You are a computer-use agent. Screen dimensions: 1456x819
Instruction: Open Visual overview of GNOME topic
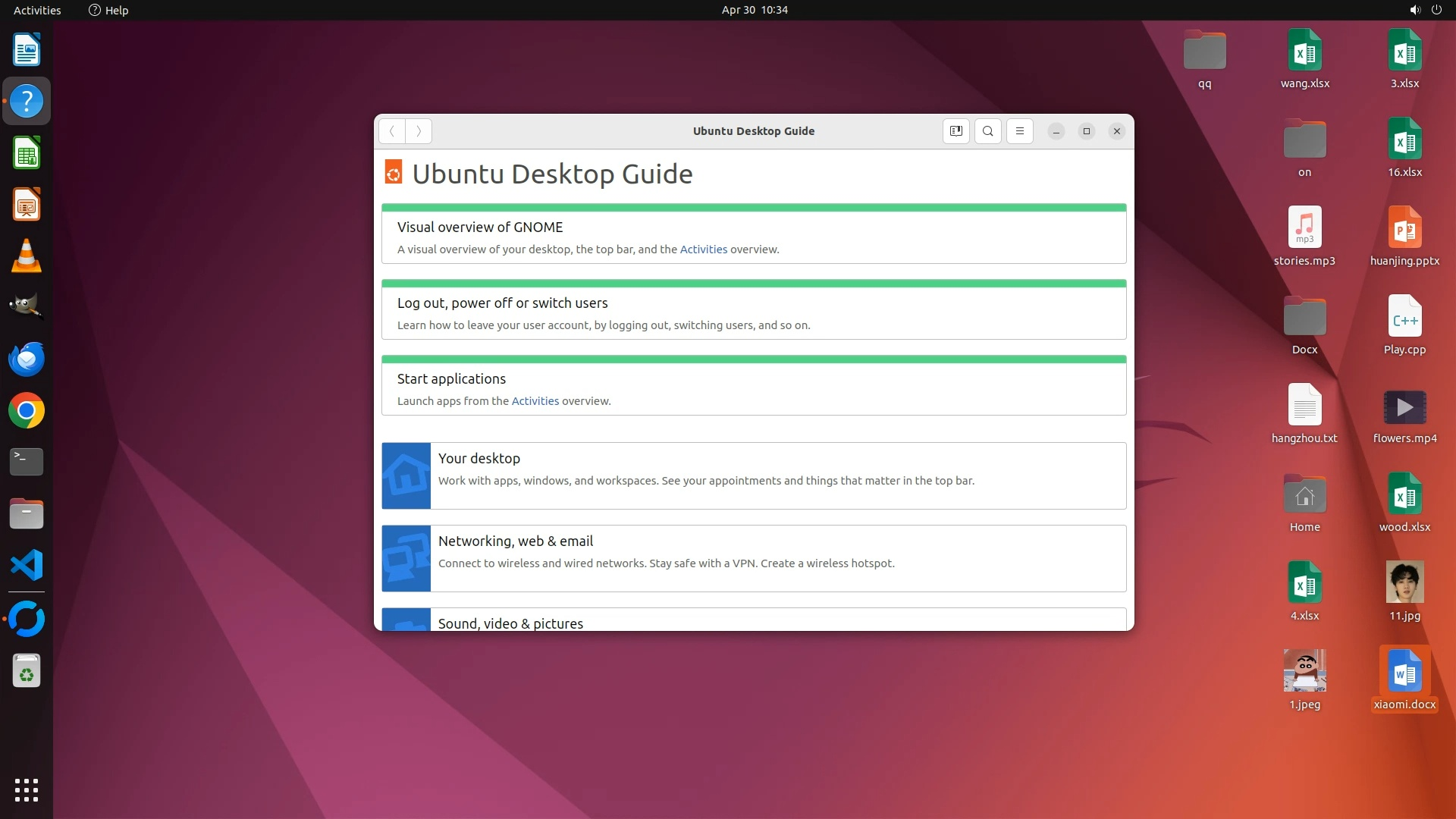point(480,227)
